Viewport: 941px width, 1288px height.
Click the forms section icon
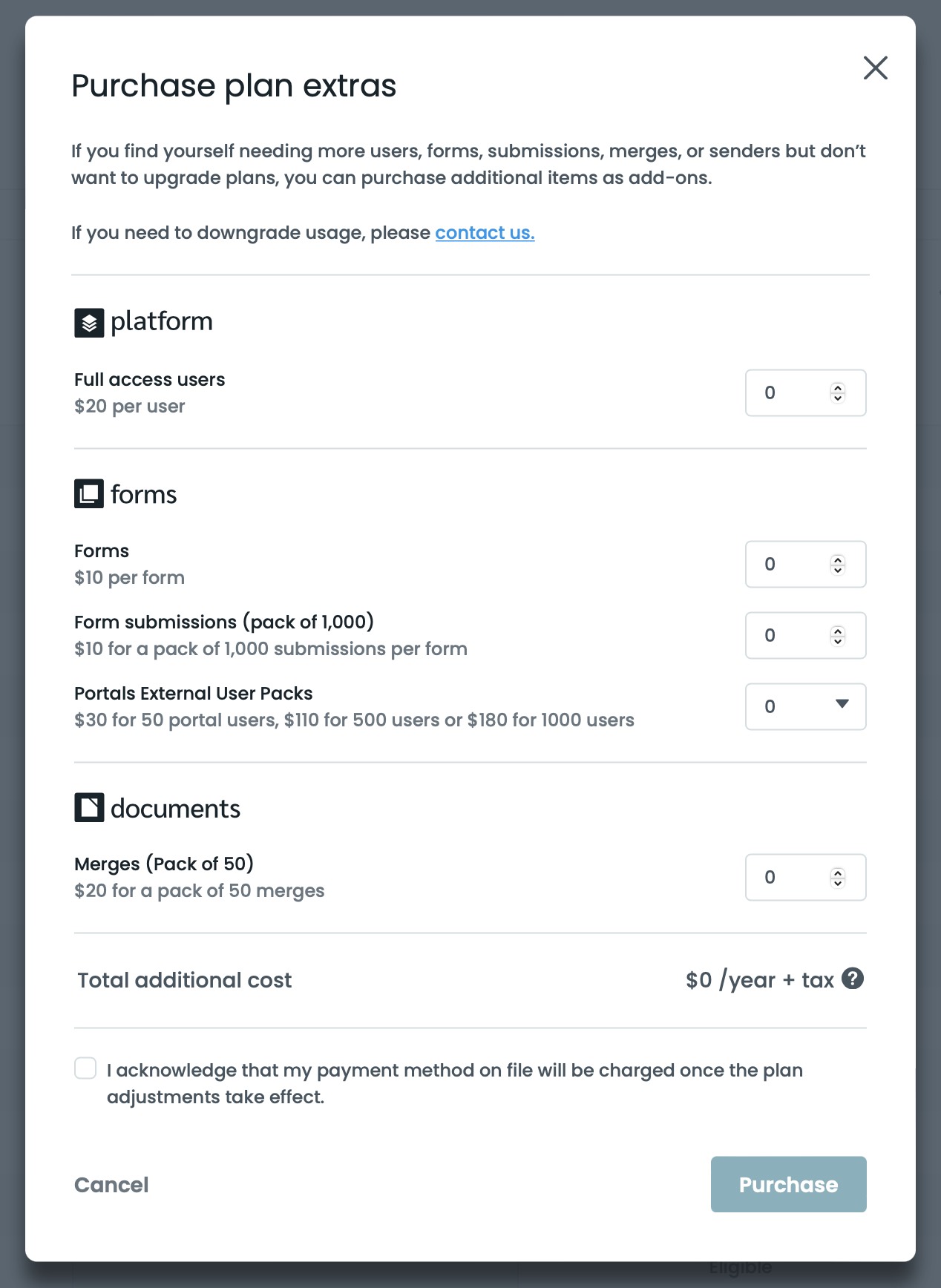[89, 494]
